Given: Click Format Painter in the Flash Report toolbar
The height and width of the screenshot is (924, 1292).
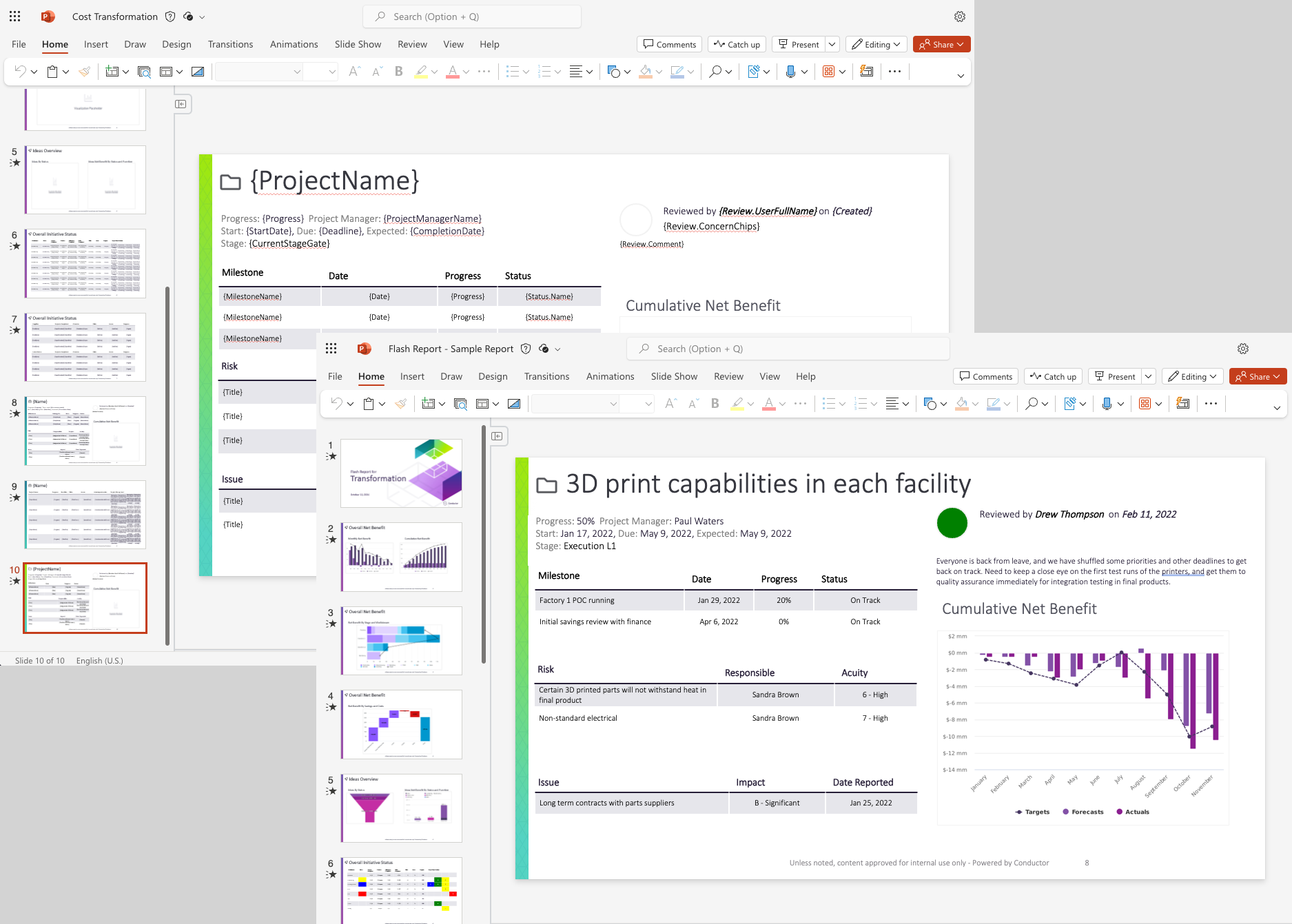Looking at the screenshot, I should [400, 404].
